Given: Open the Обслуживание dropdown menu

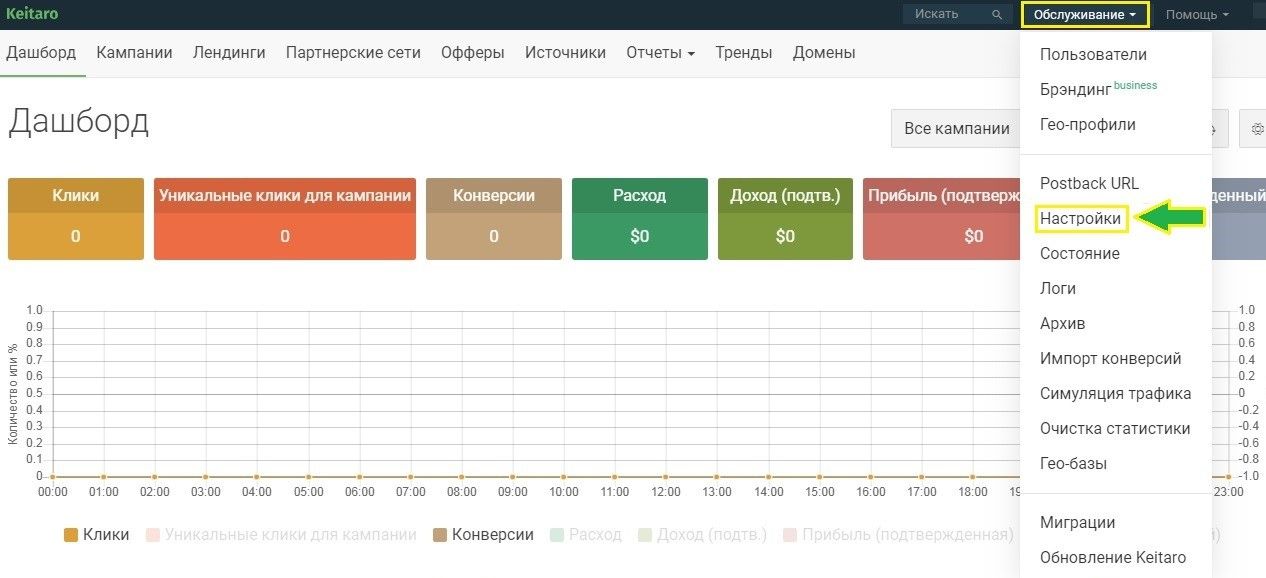Looking at the screenshot, I should (1085, 14).
